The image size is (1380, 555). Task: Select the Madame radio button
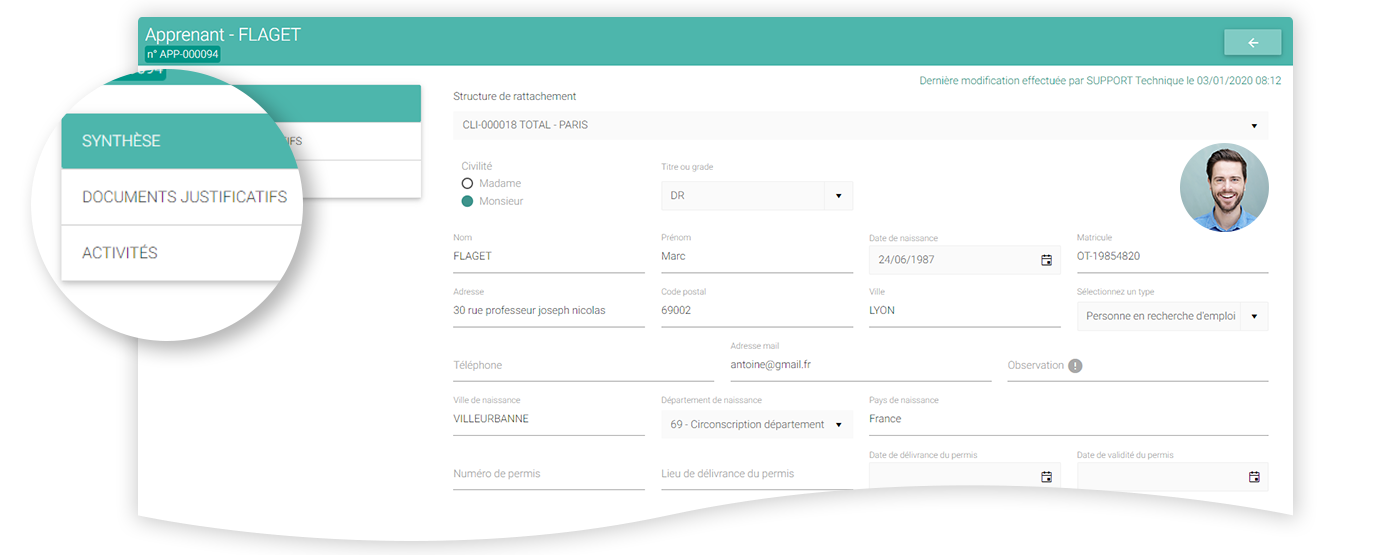pos(467,184)
